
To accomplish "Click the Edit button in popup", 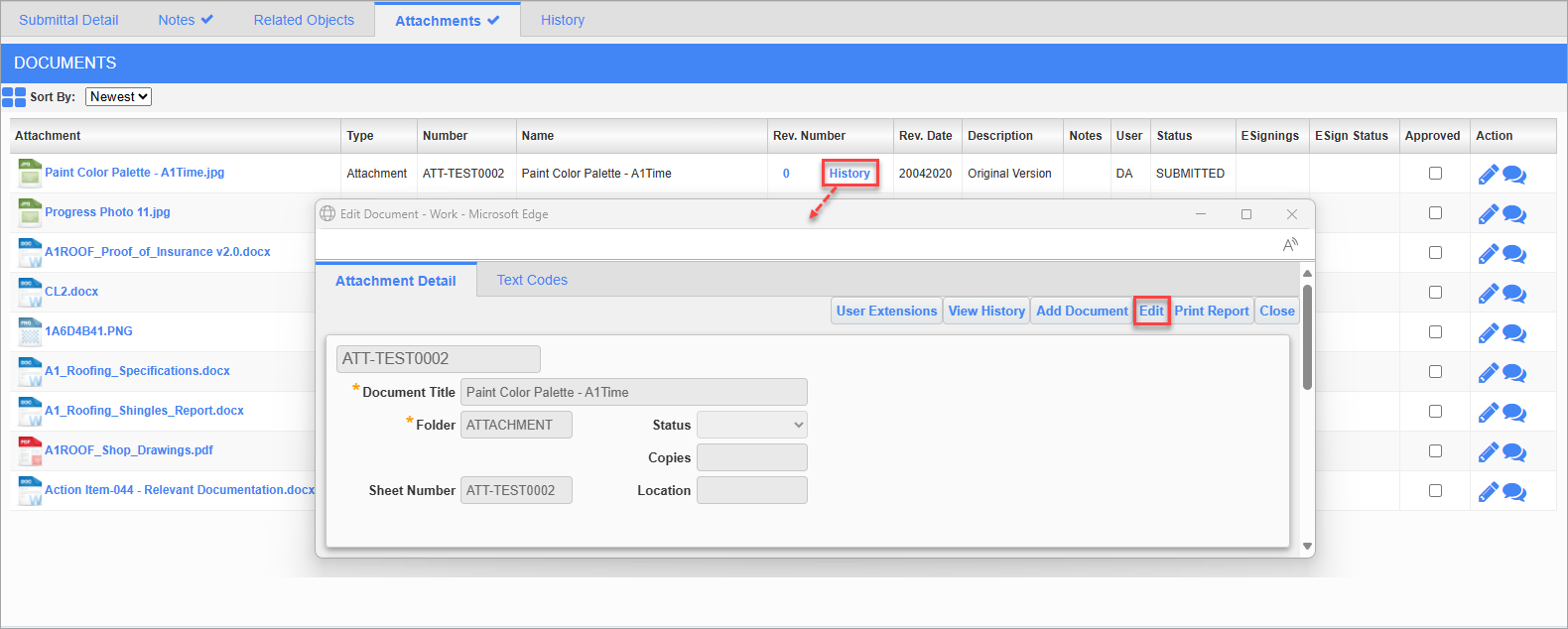I will [1151, 311].
